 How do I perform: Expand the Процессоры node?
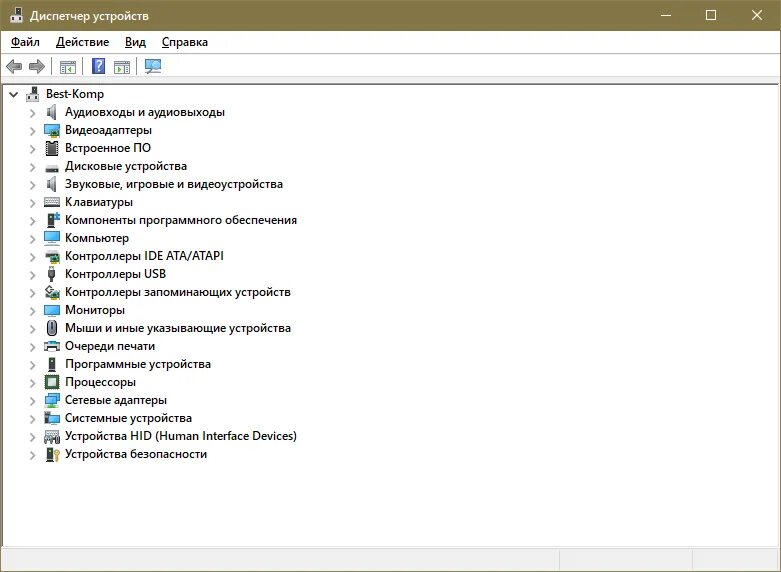(x=32, y=383)
